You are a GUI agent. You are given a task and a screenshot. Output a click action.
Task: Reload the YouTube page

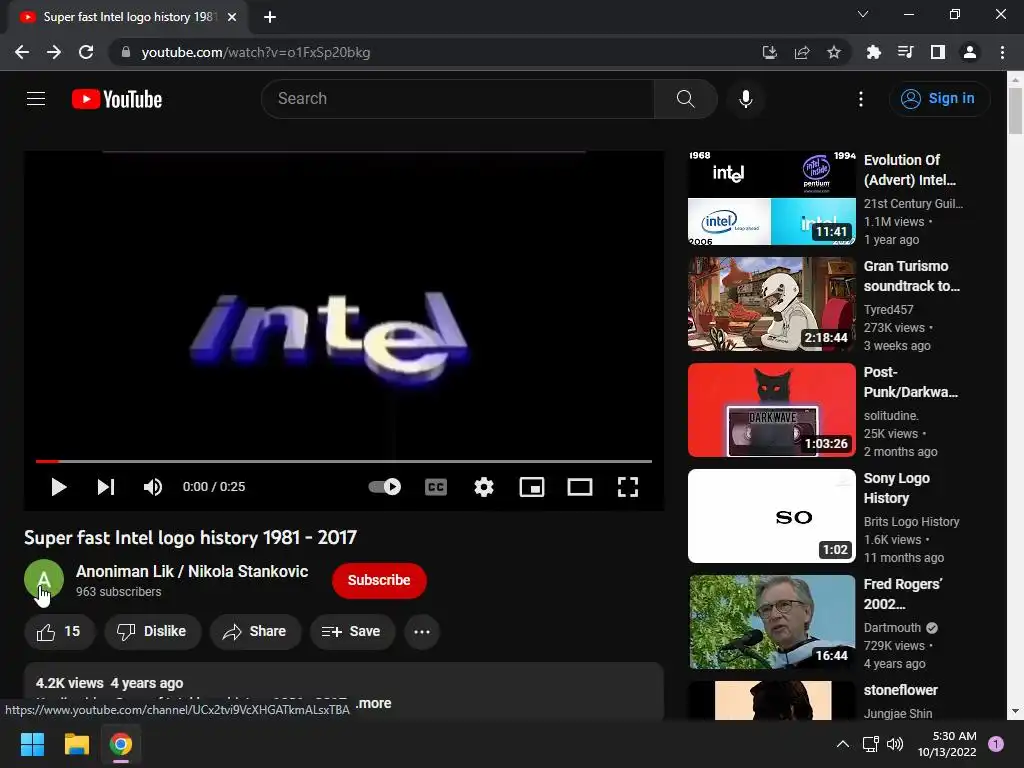pos(86,52)
